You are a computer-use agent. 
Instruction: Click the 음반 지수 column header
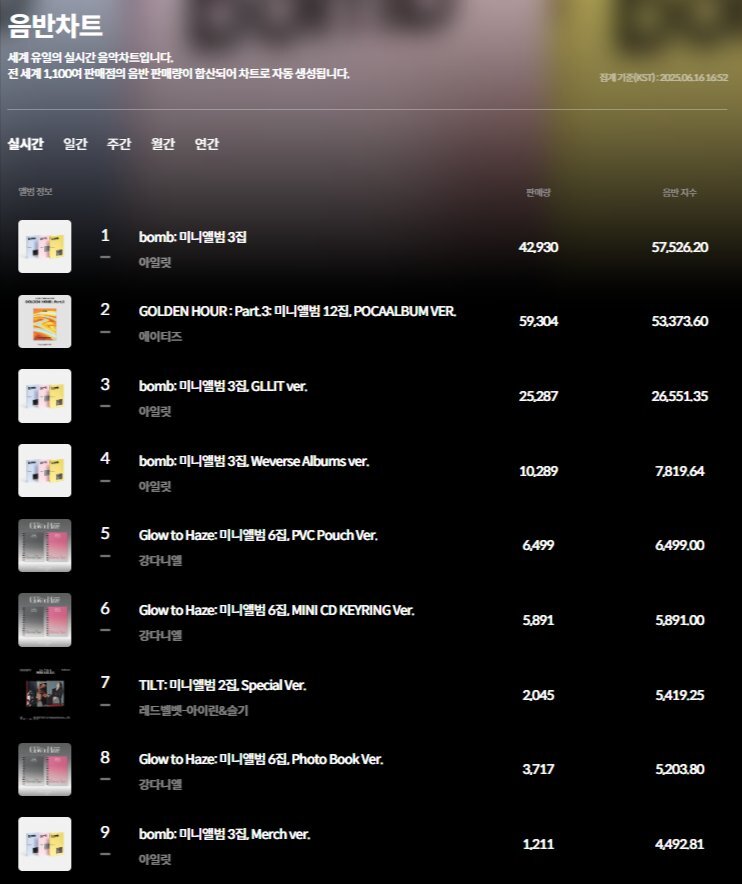pyautogui.click(x=679, y=193)
